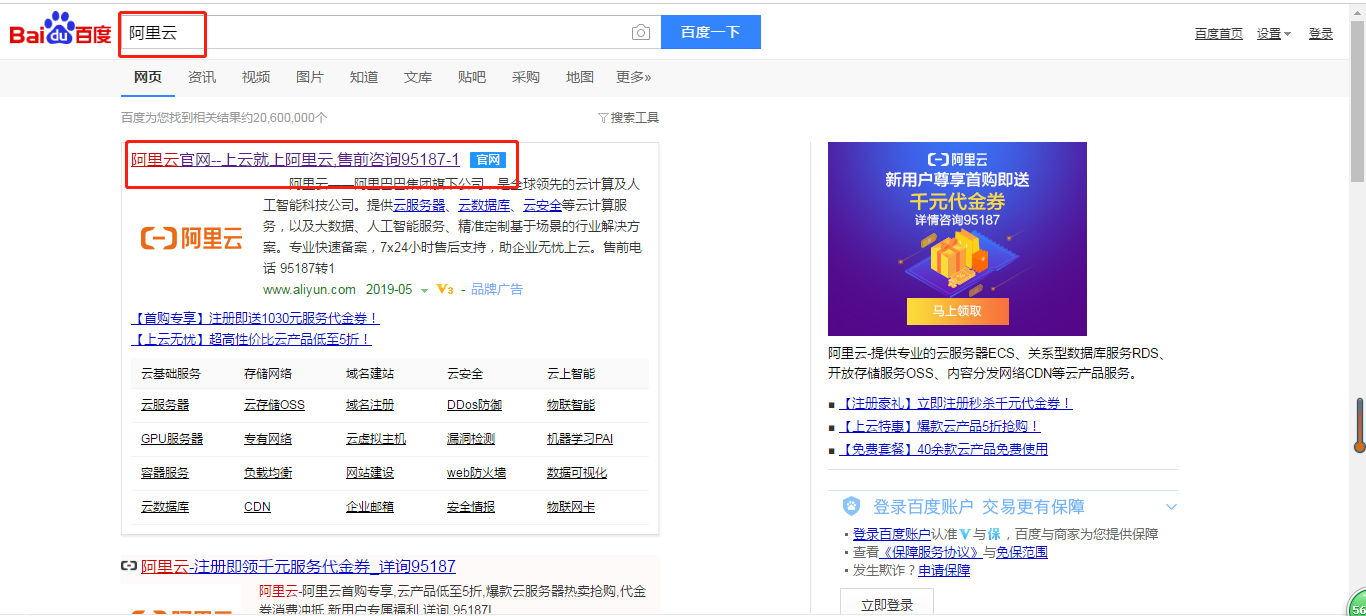Image resolution: width=1366 pixels, height=616 pixels.
Task: Open the 物联网卡 link
Action: 571,507
